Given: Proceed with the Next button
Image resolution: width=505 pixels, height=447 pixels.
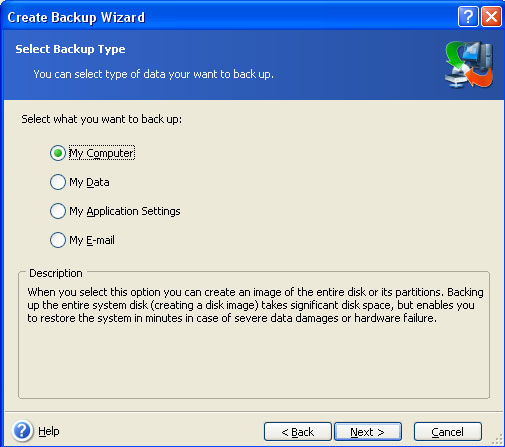Looking at the screenshot, I should [368, 432].
